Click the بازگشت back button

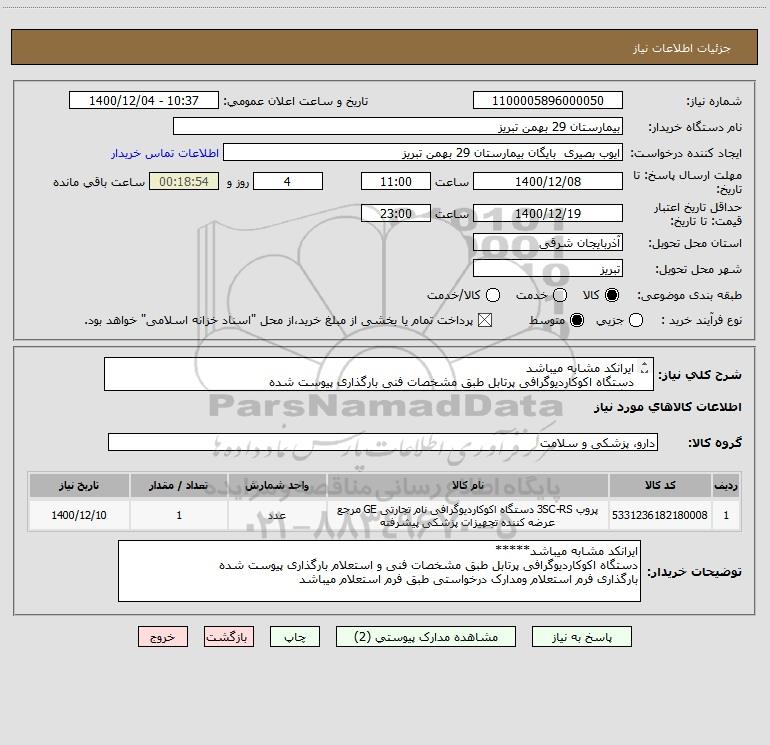(x=229, y=637)
